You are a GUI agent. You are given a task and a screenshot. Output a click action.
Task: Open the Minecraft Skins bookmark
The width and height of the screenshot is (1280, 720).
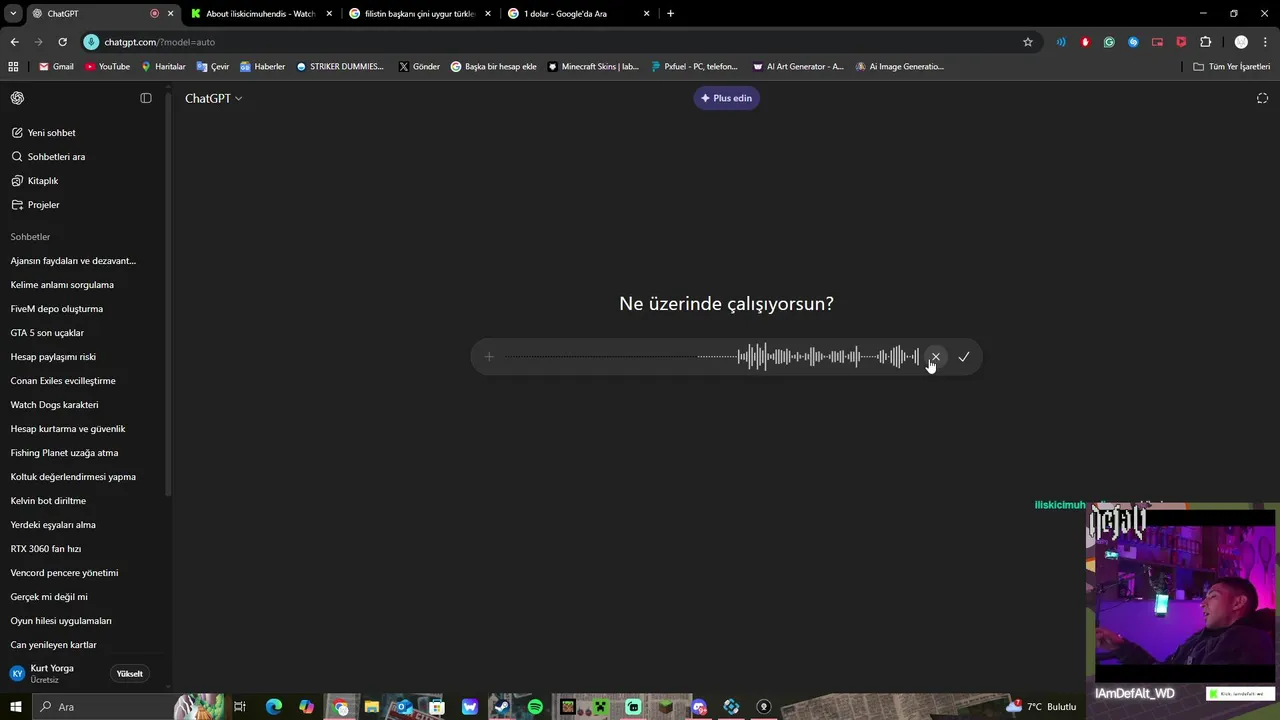click(x=593, y=67)
